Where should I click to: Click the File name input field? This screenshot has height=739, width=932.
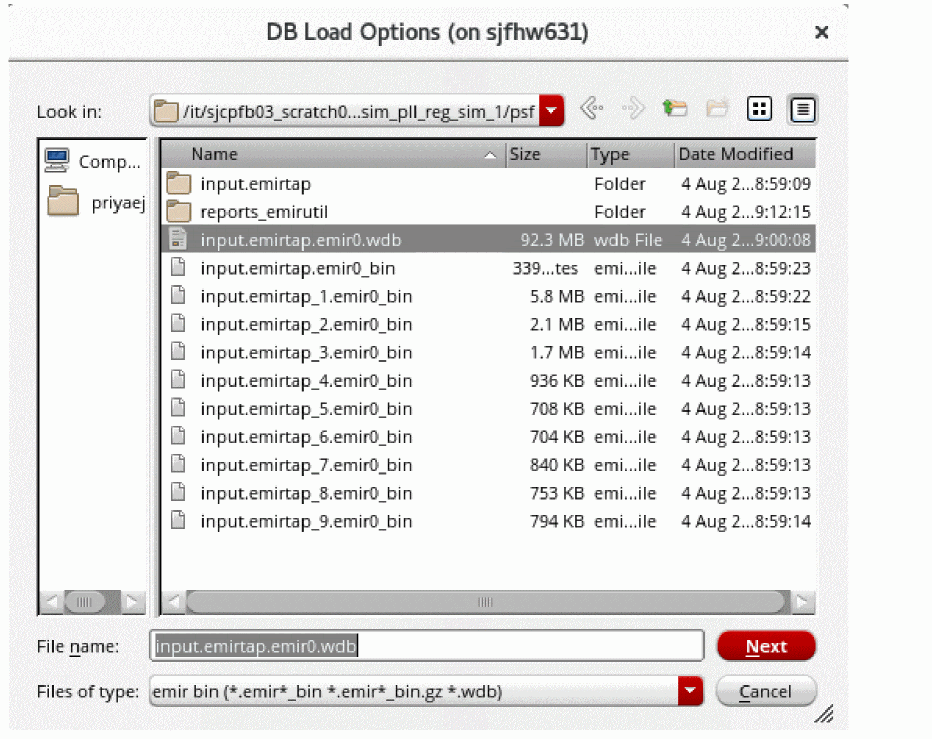pos(426,646)
